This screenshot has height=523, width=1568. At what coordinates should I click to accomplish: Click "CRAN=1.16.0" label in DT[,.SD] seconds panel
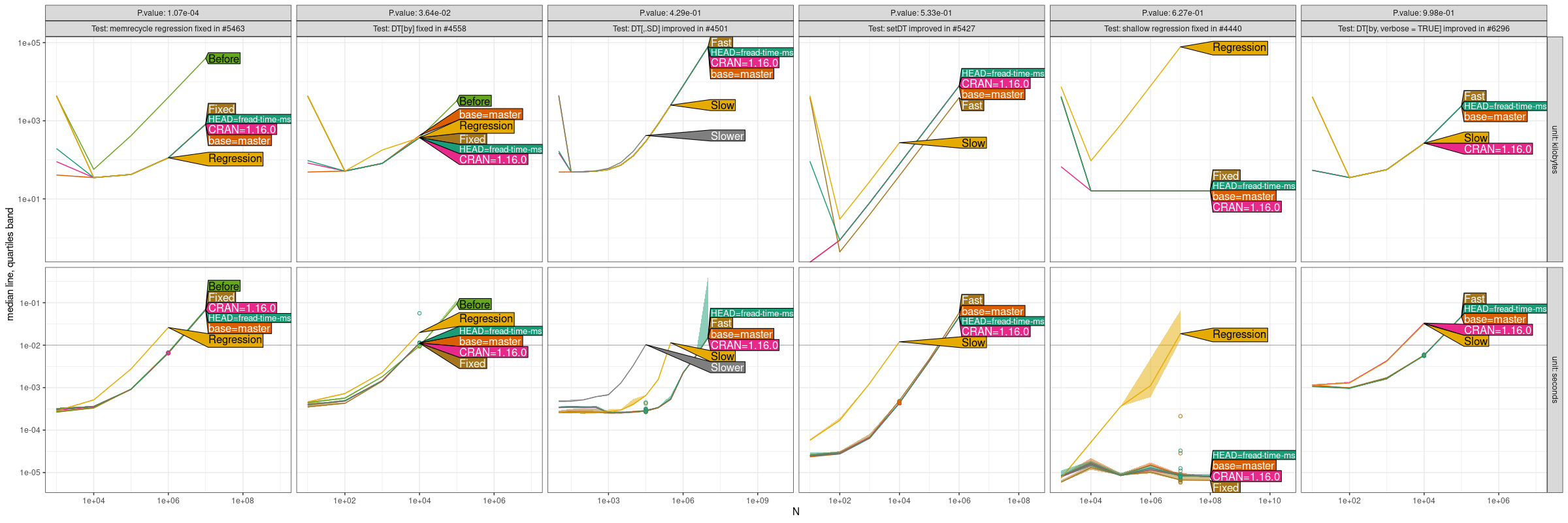(744, 345)
